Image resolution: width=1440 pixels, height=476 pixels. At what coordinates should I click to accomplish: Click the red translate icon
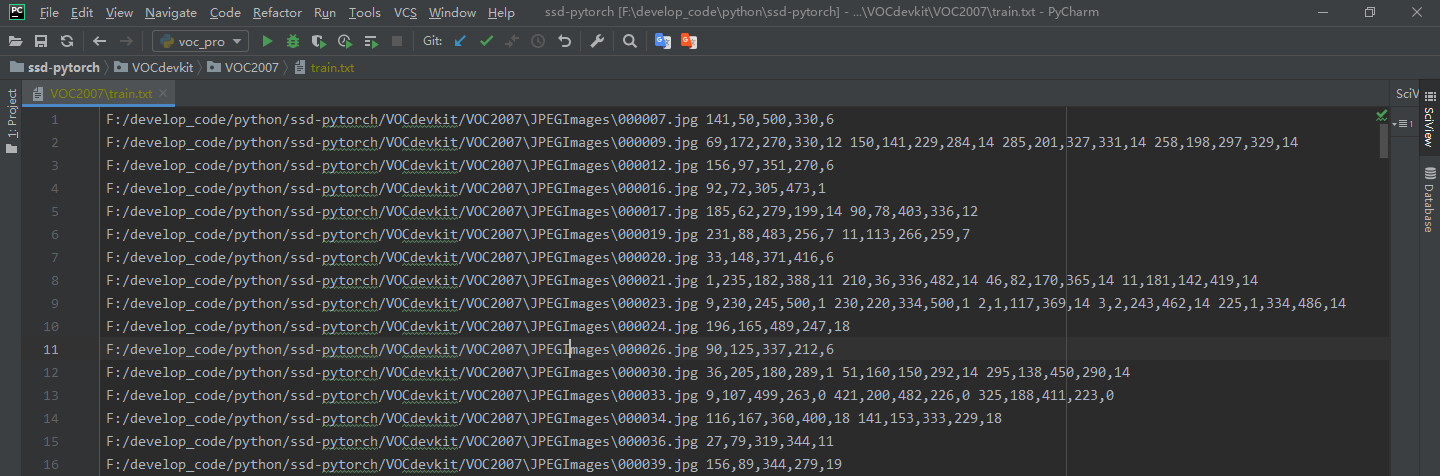[688, 41]
